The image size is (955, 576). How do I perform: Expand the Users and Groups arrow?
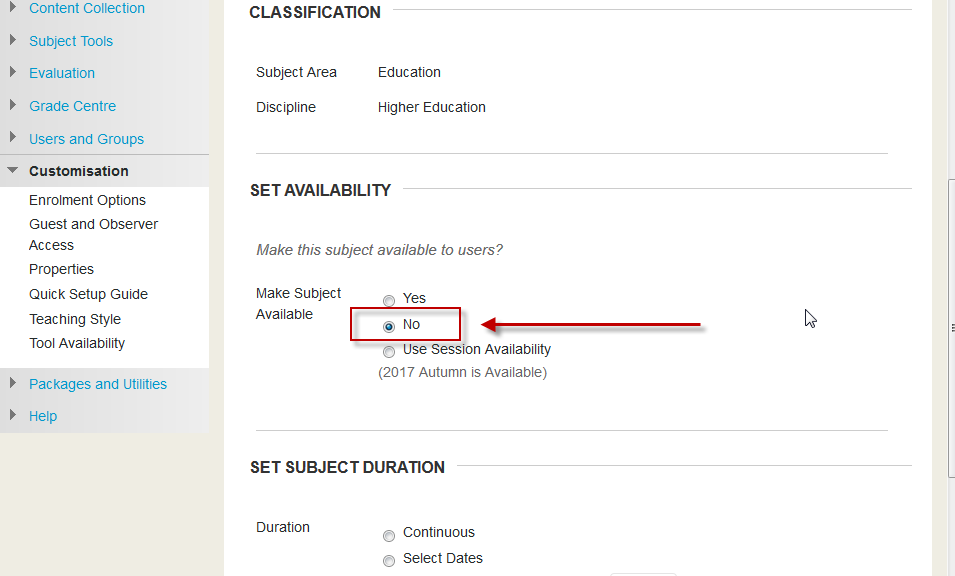click(12, 139)
